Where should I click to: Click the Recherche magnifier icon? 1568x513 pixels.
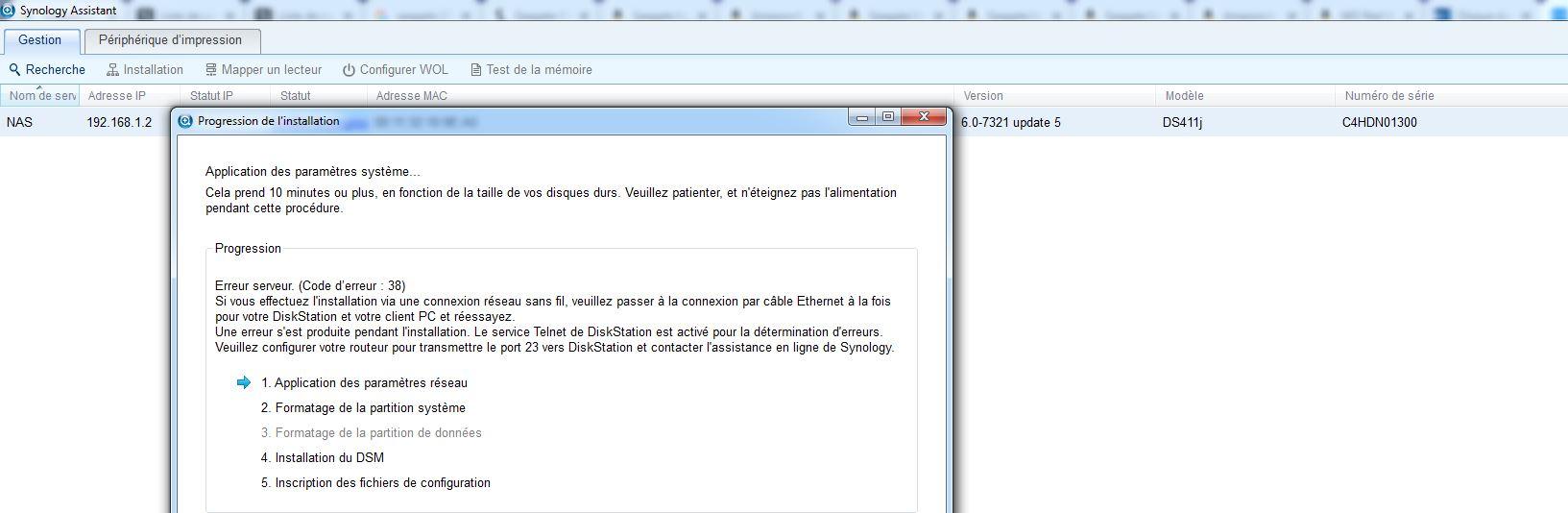coord(14,70)
